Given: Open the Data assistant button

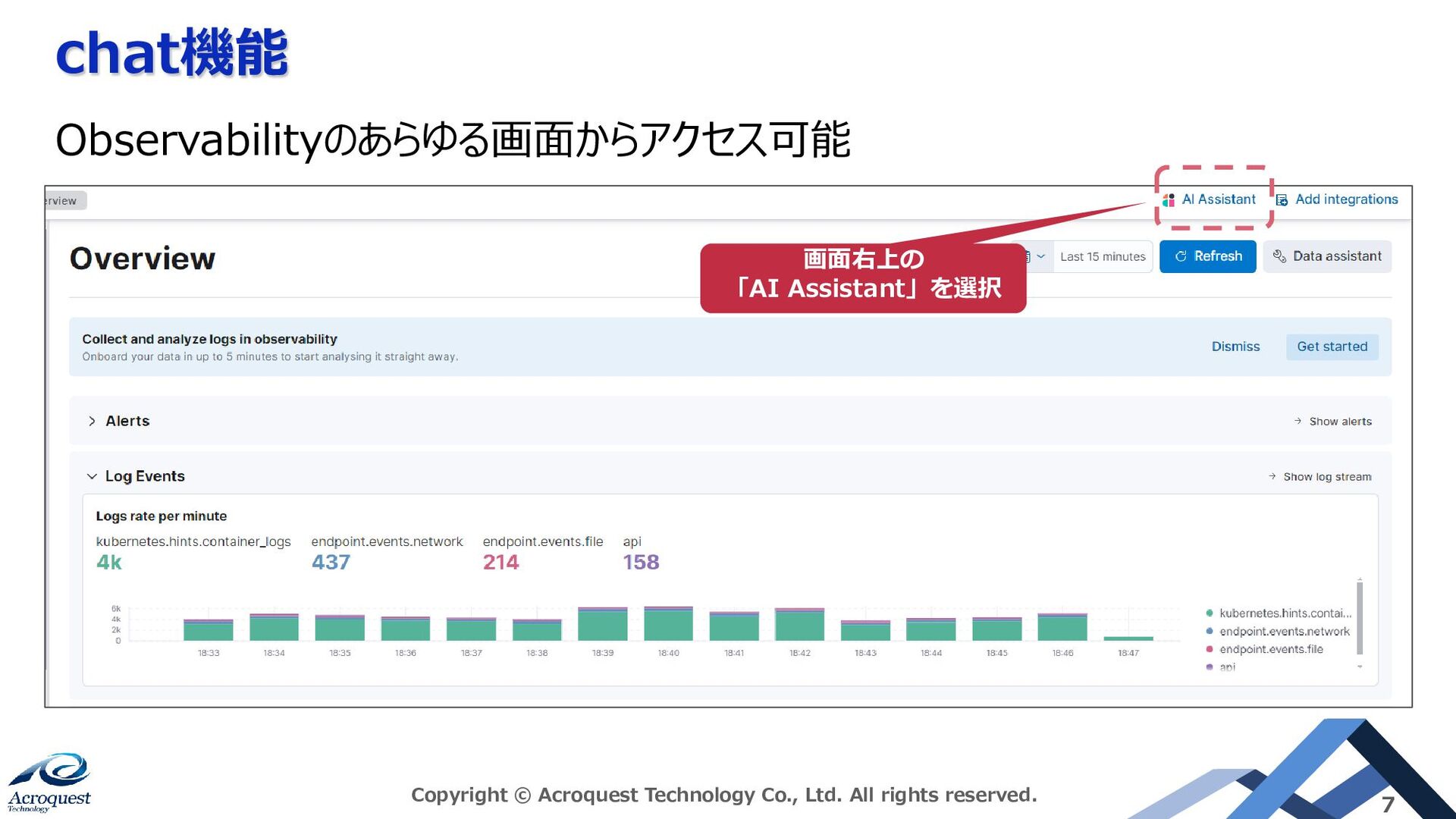Looking at the screenshot, I should click(x=1327, y=256).
